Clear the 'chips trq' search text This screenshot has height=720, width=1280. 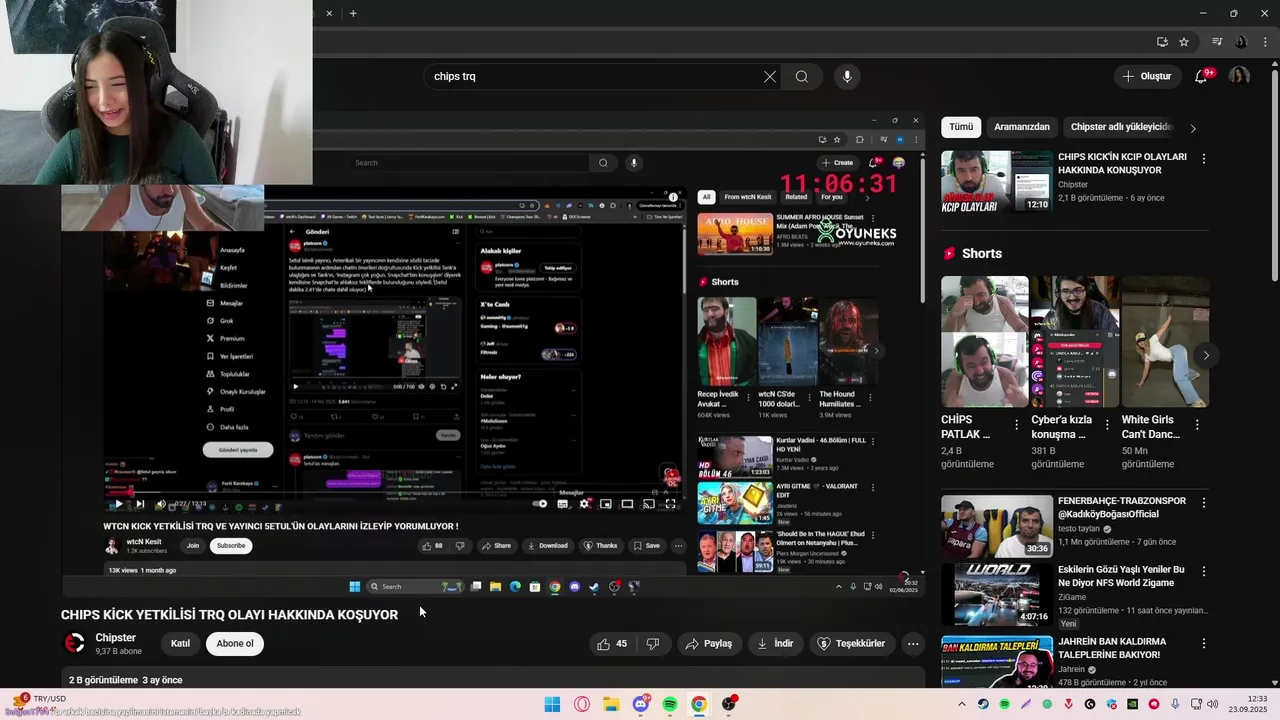point(770,76)
